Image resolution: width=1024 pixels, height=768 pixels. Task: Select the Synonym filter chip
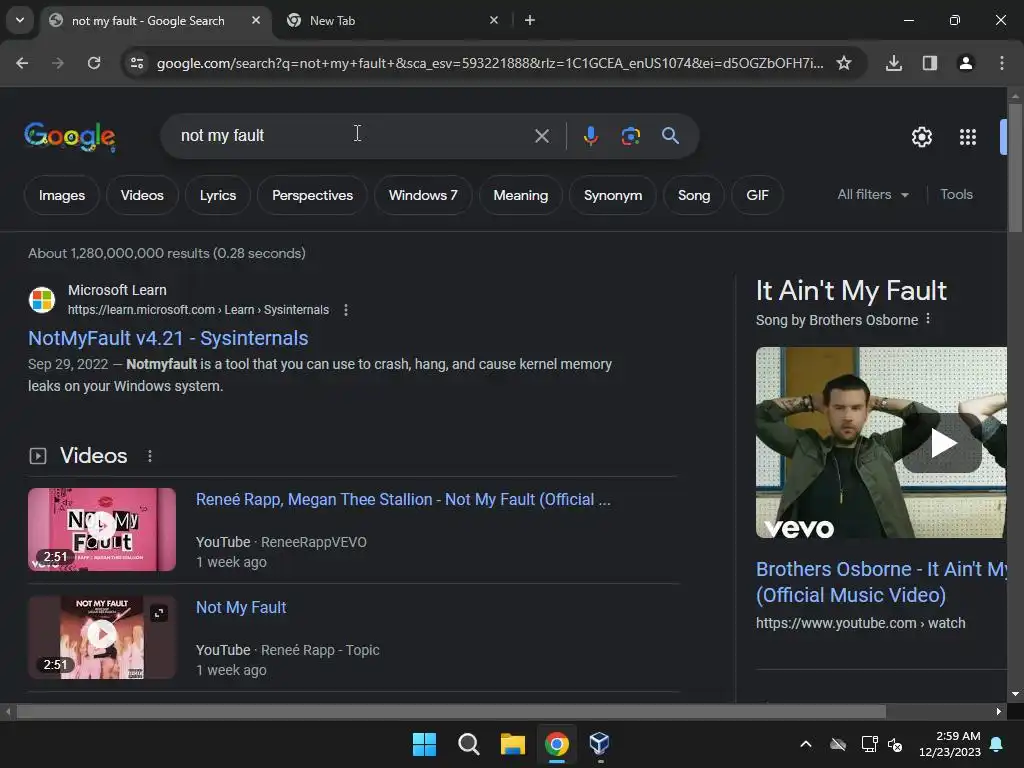[613, 195]
